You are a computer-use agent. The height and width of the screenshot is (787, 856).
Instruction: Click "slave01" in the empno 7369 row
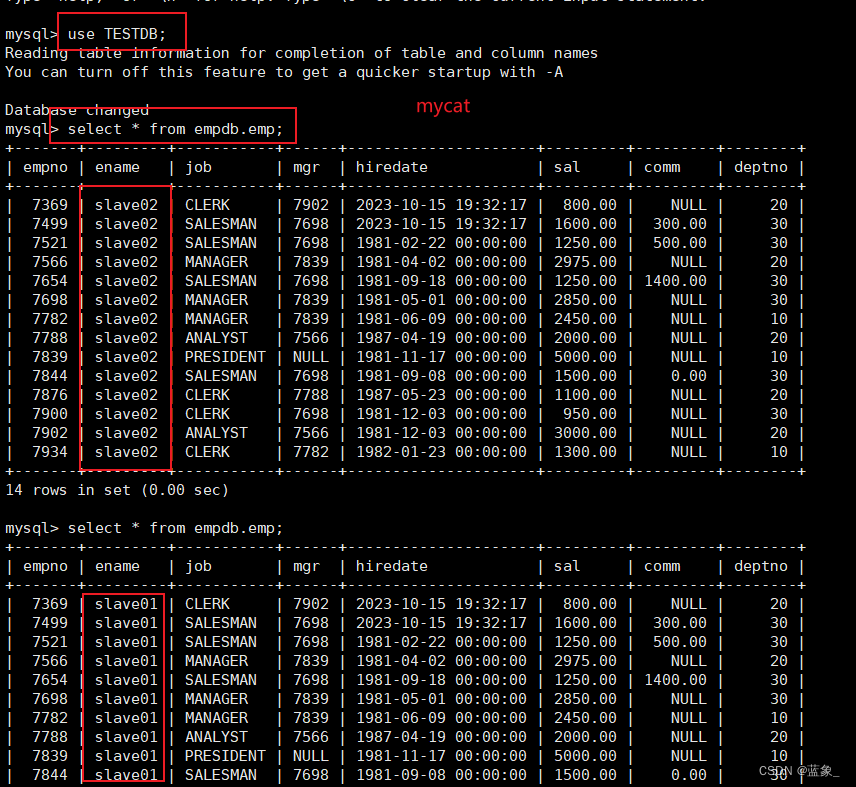click(126, 604)
